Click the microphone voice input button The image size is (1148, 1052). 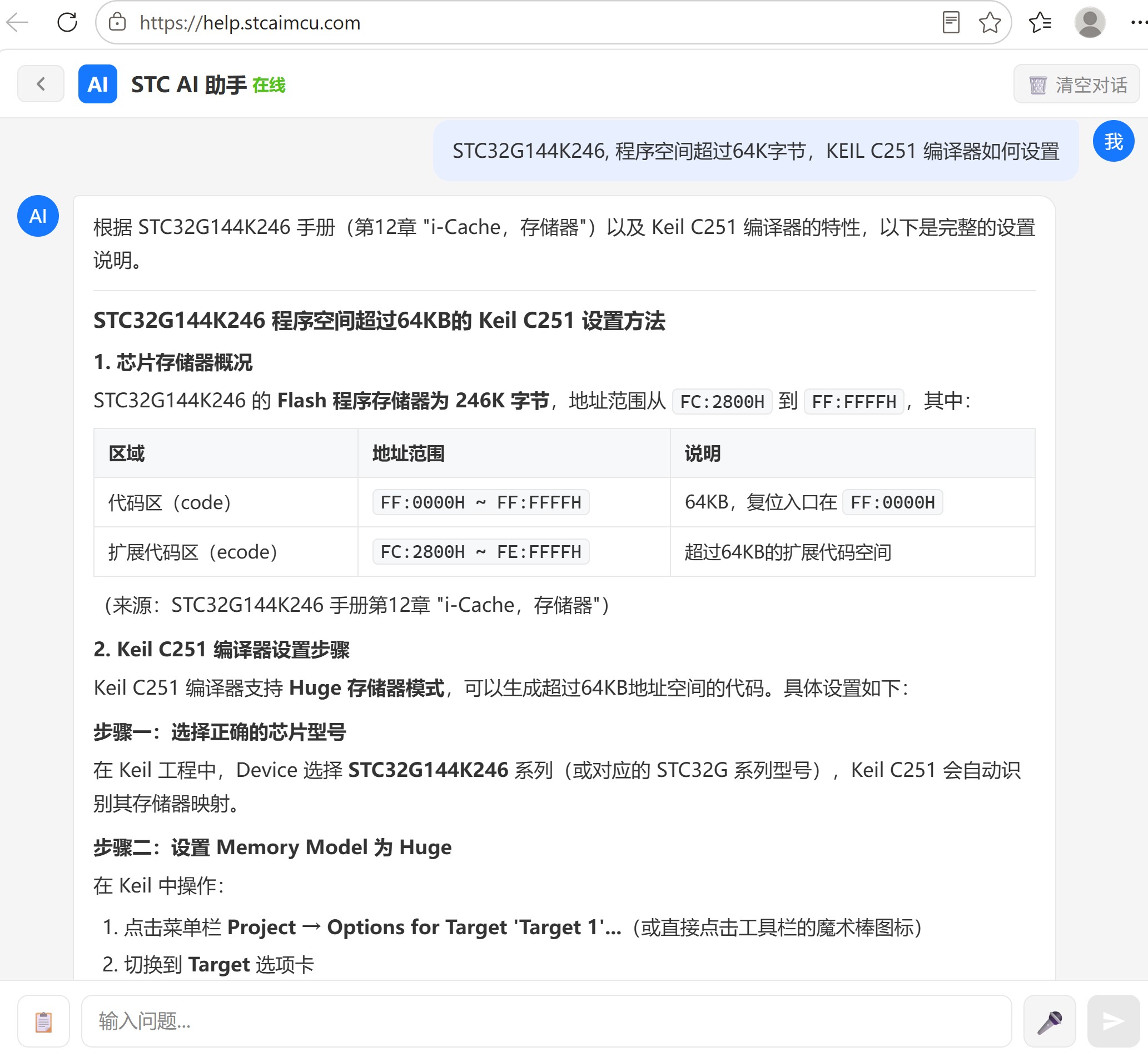(1049, 1021)
